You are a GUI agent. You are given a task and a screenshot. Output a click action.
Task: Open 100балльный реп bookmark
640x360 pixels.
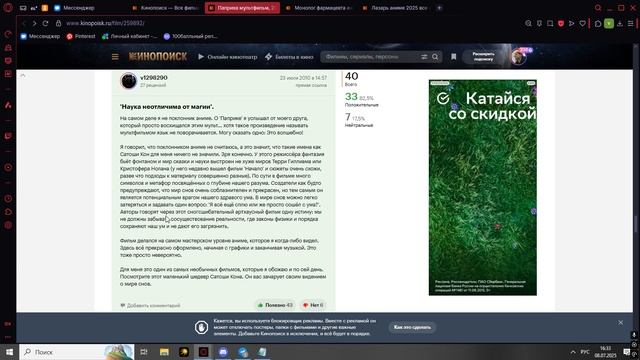coord(190,36)
